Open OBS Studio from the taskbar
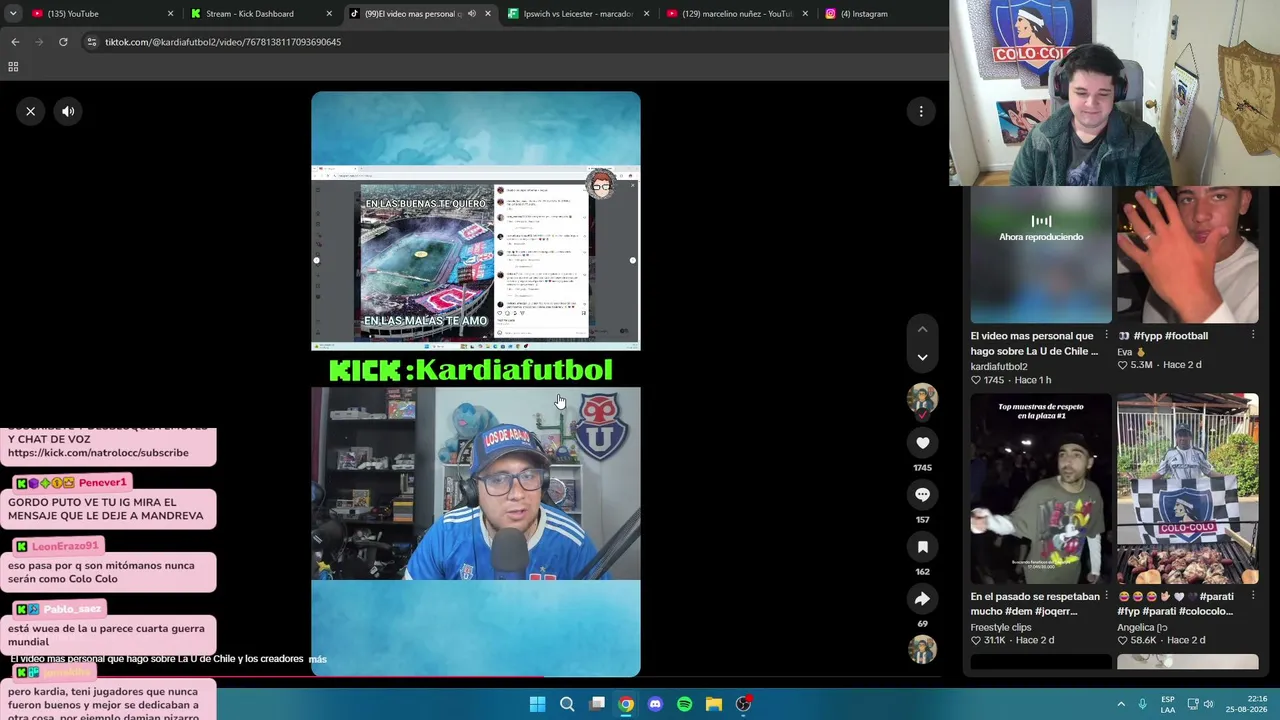 (743, 704)
